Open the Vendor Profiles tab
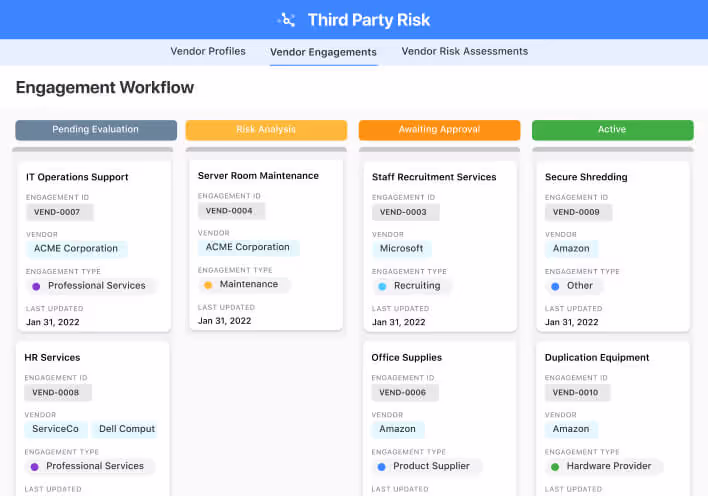Image resolution: width=708 pixels, height=496 pixels. (x=208, y=52)
